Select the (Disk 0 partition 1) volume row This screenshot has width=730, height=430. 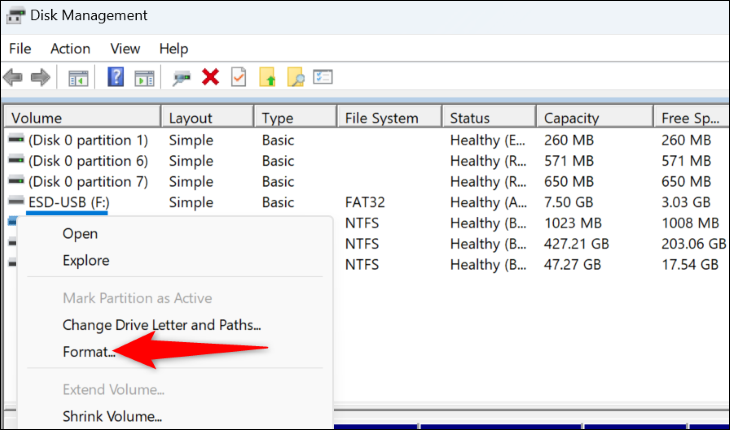pyautogui.click(x=88, y=140)
